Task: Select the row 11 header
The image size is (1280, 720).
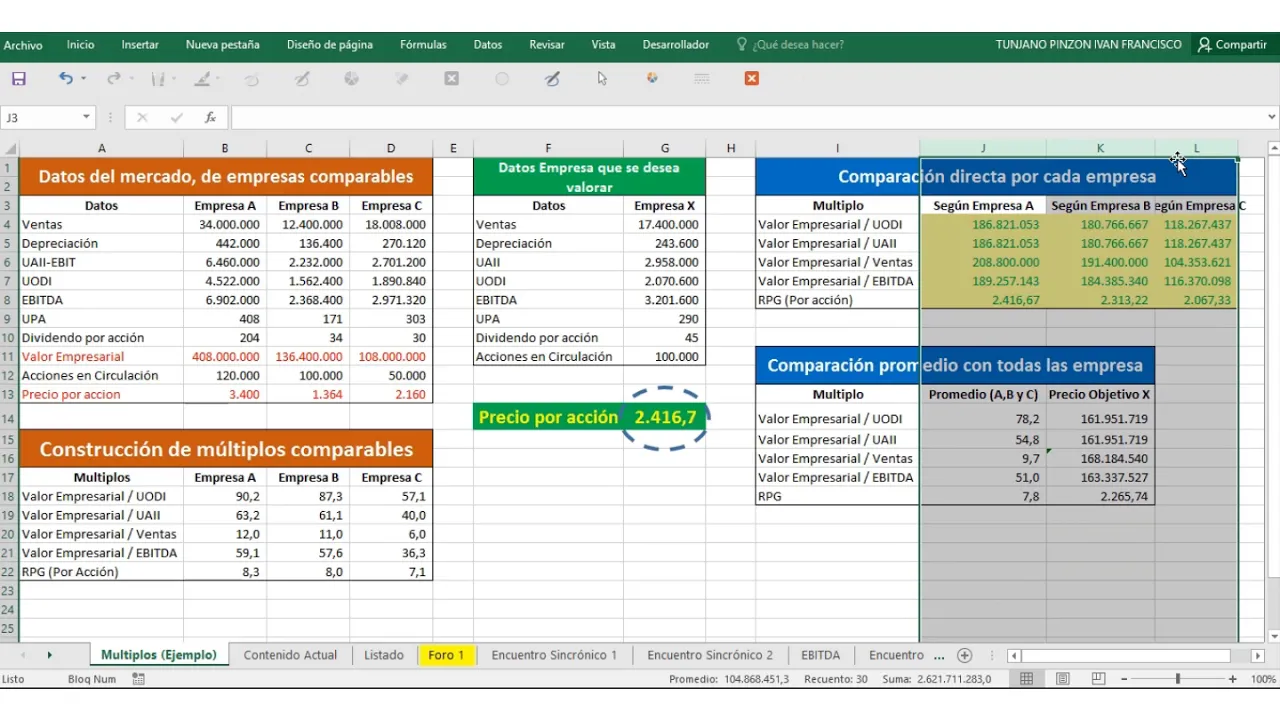Action: coord(9,356)
